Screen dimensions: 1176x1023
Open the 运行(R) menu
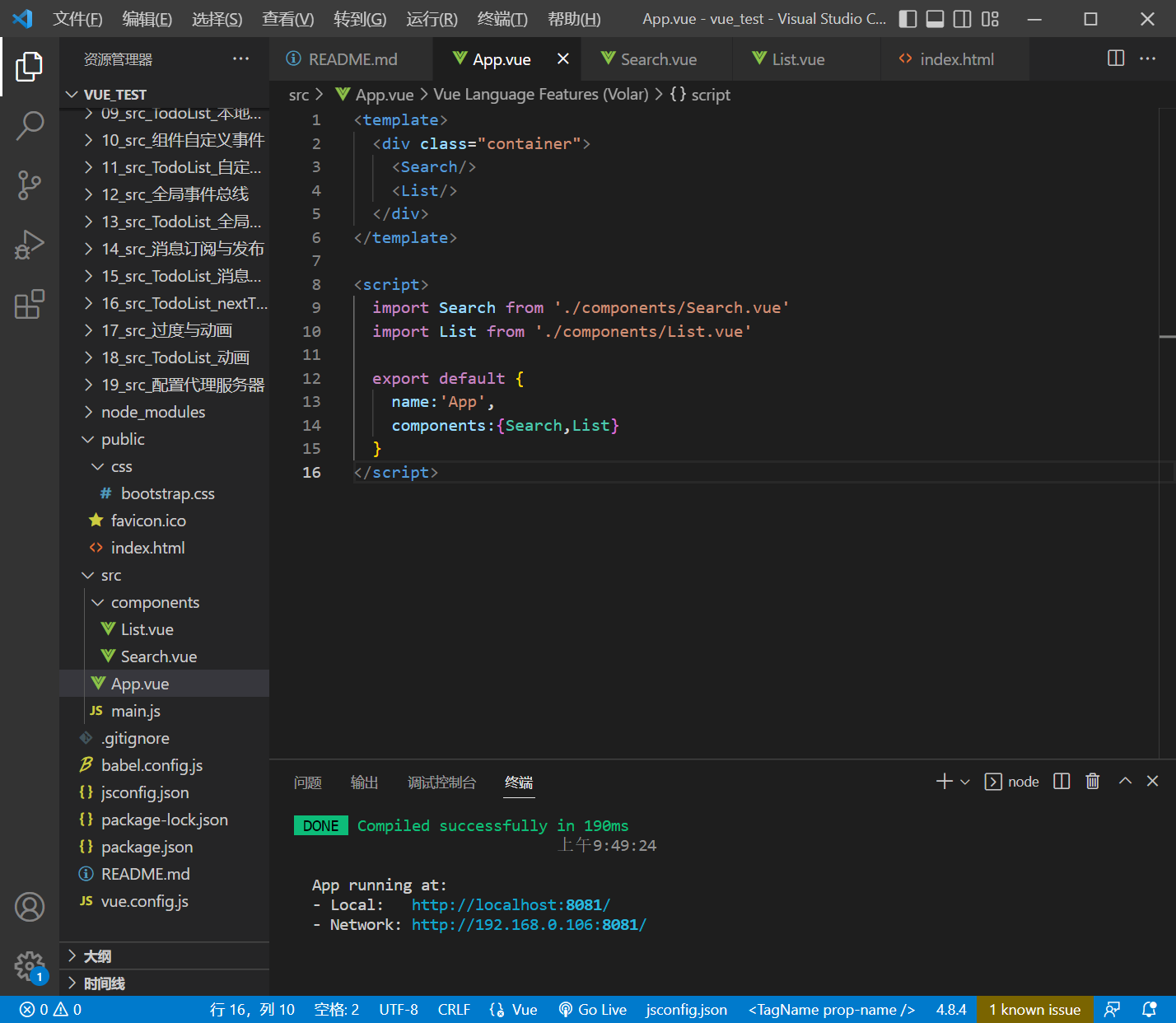(432, 19)
